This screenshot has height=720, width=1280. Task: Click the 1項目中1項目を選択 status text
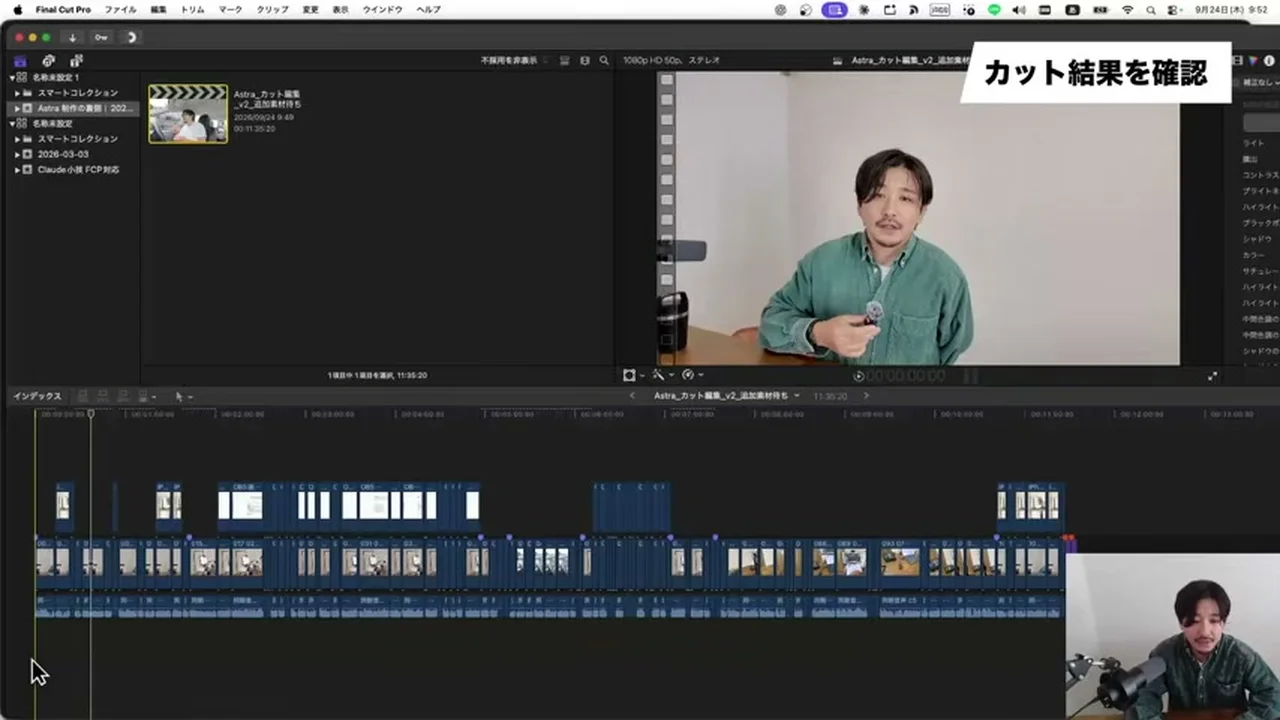377,375
